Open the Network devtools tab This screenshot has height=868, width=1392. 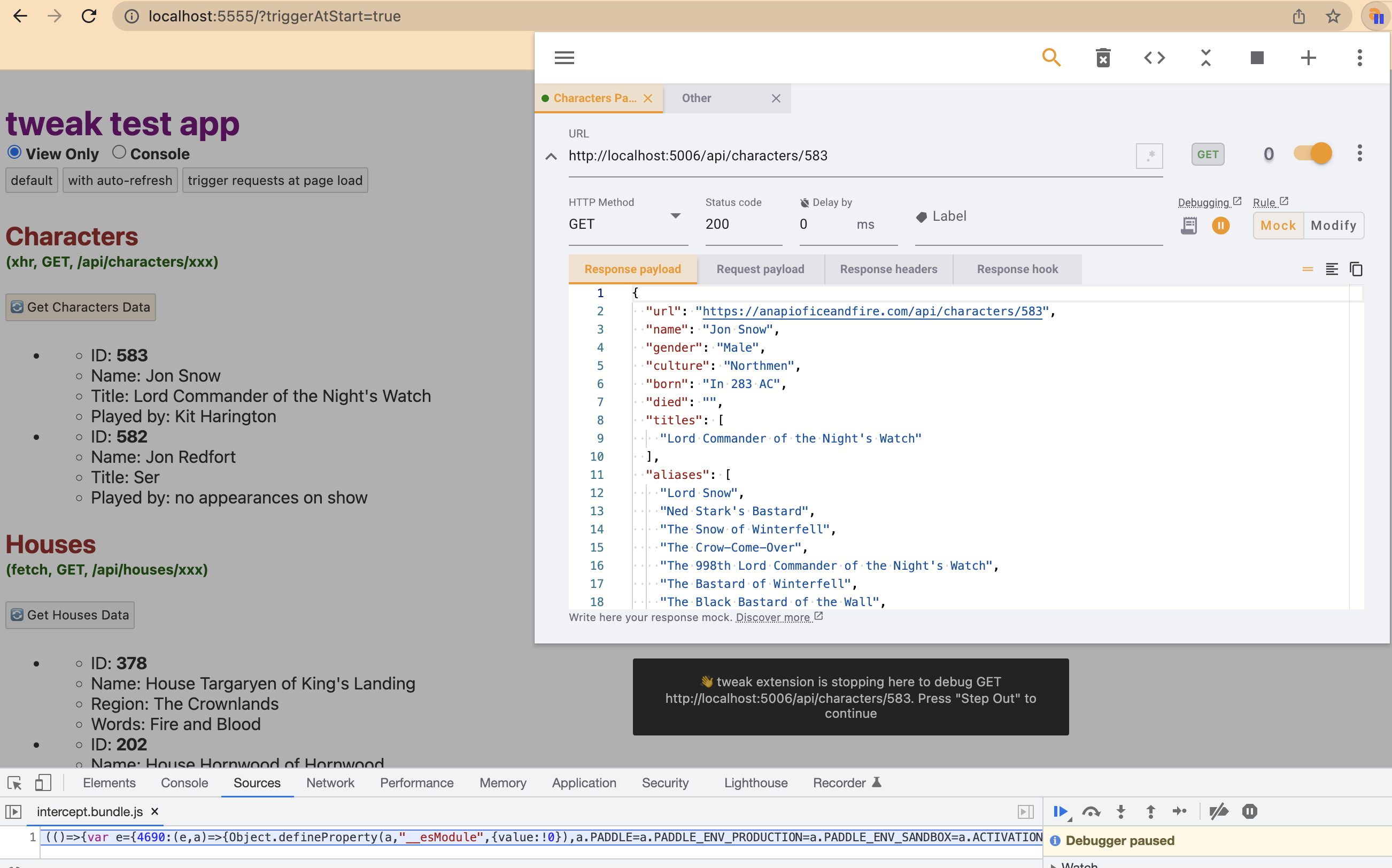point(330,783)
